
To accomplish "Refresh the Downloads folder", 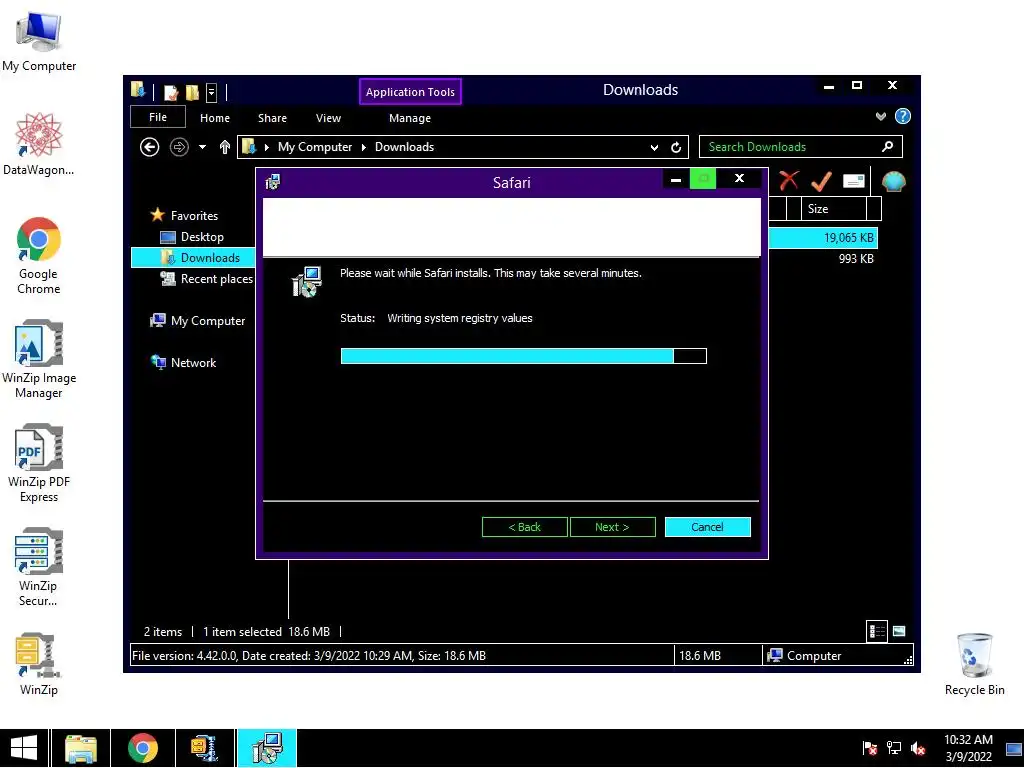I will 676,148.
